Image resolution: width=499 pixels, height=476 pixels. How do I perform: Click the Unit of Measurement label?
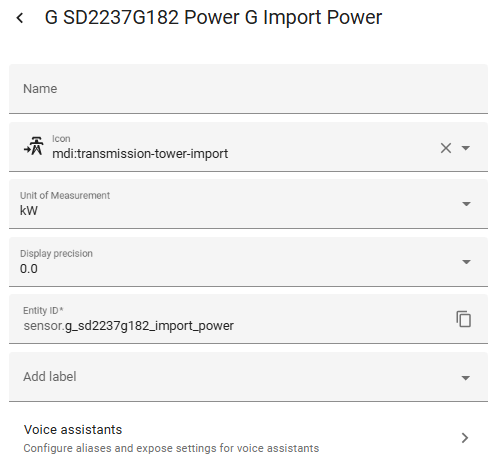tap(65, 195)
